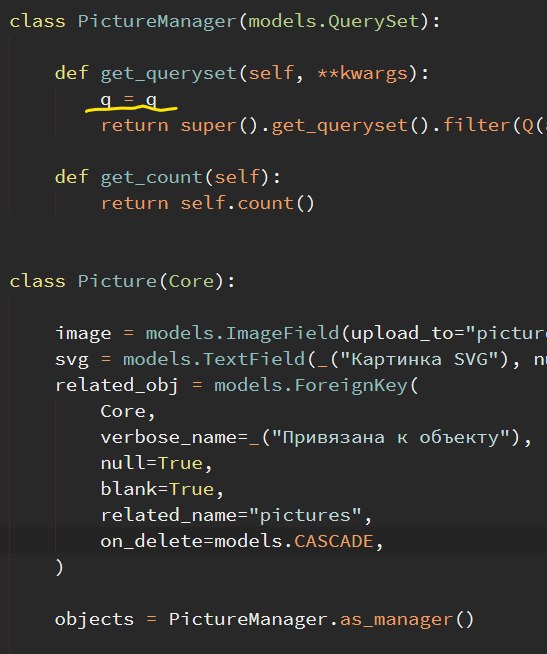Click the as_manager method call
This screenshot has height=654, width=547.
(396, 620)
